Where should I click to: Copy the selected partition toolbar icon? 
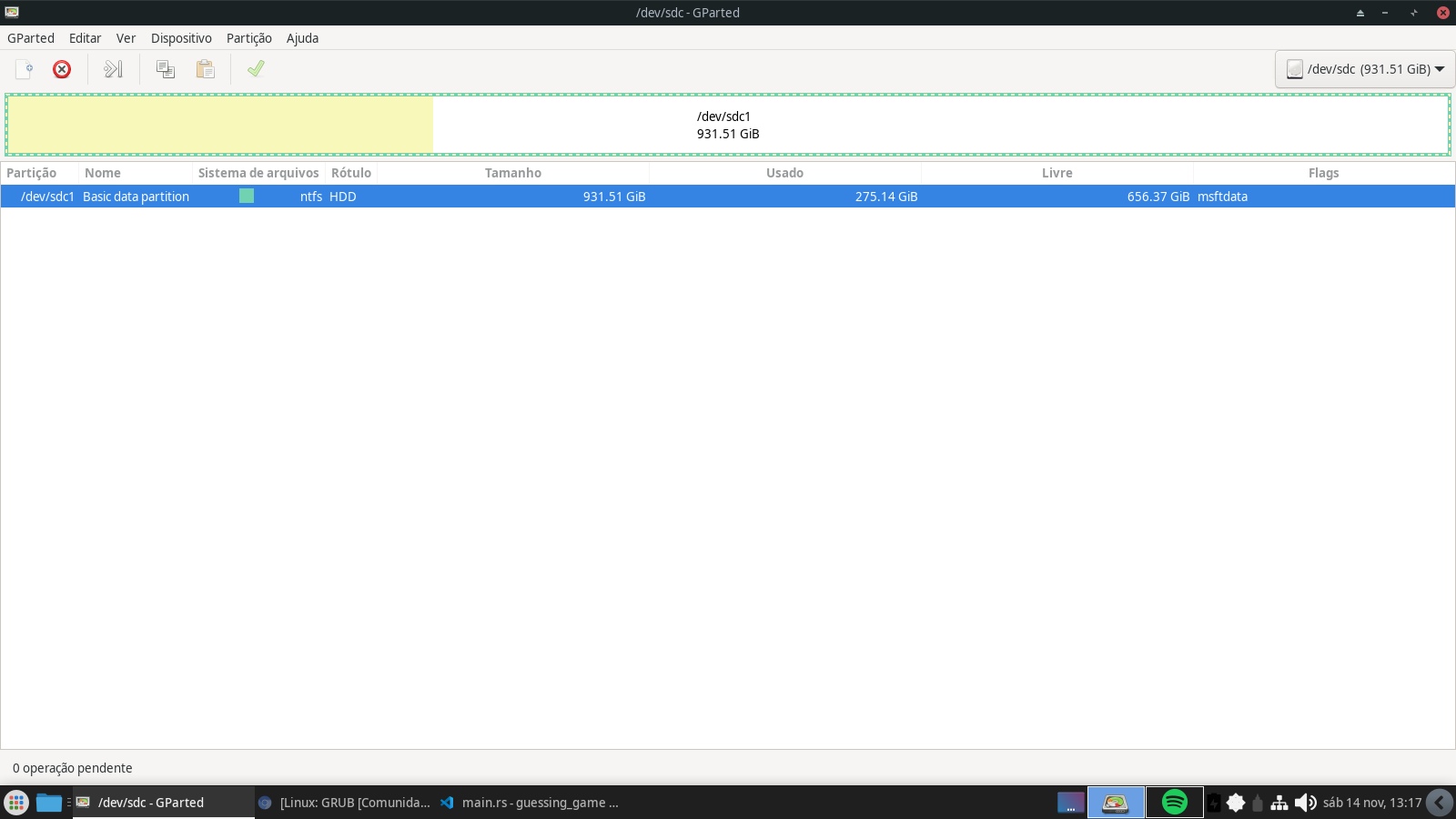(x=166, y=69)
